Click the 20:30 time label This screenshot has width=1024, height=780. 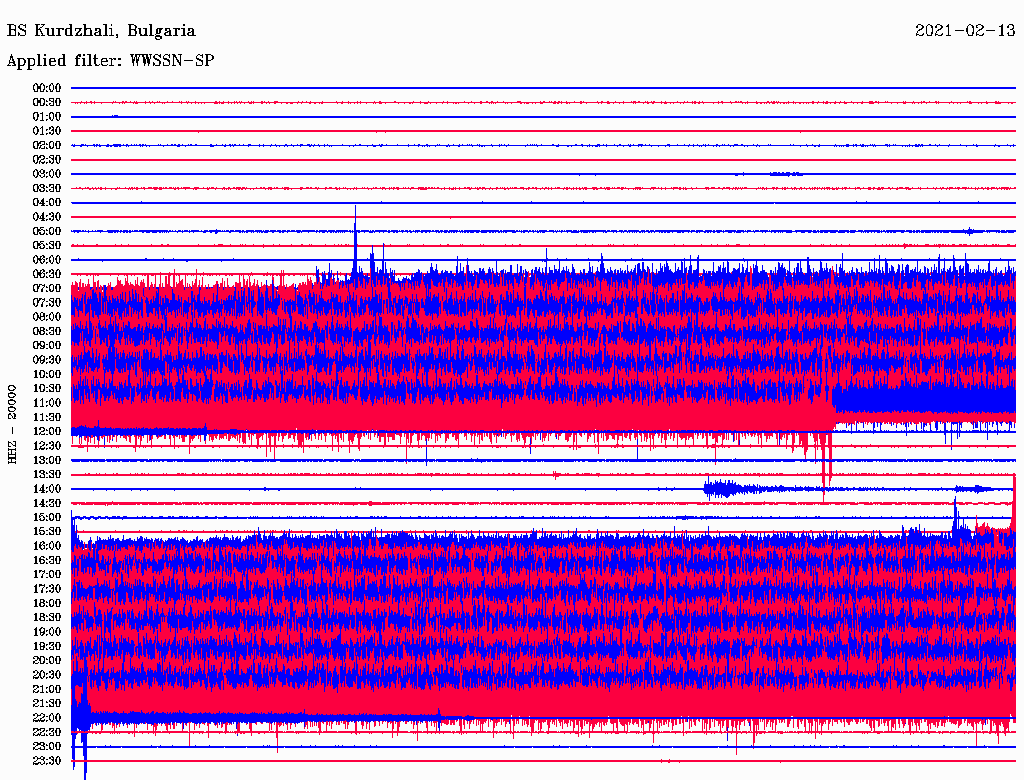click(47, 674)
